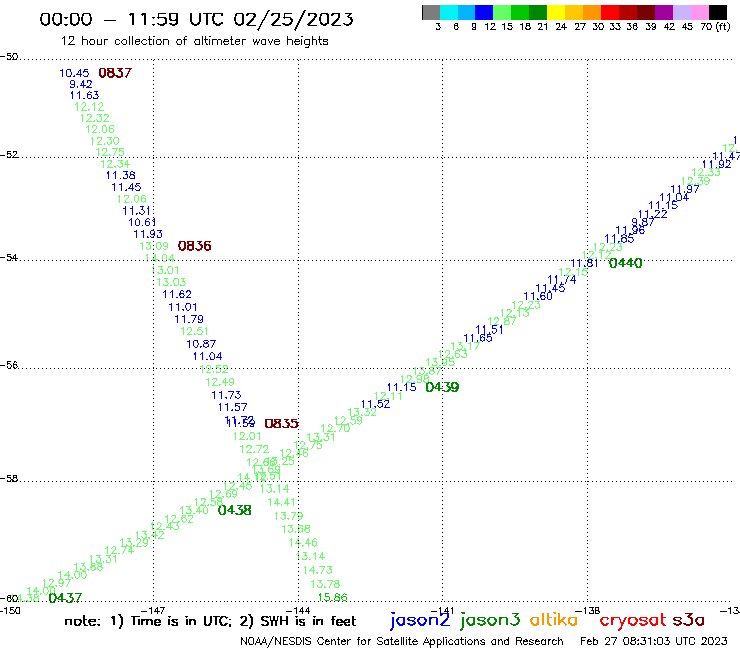
Task: Click the wave height value 12.32
Action: 95,118
